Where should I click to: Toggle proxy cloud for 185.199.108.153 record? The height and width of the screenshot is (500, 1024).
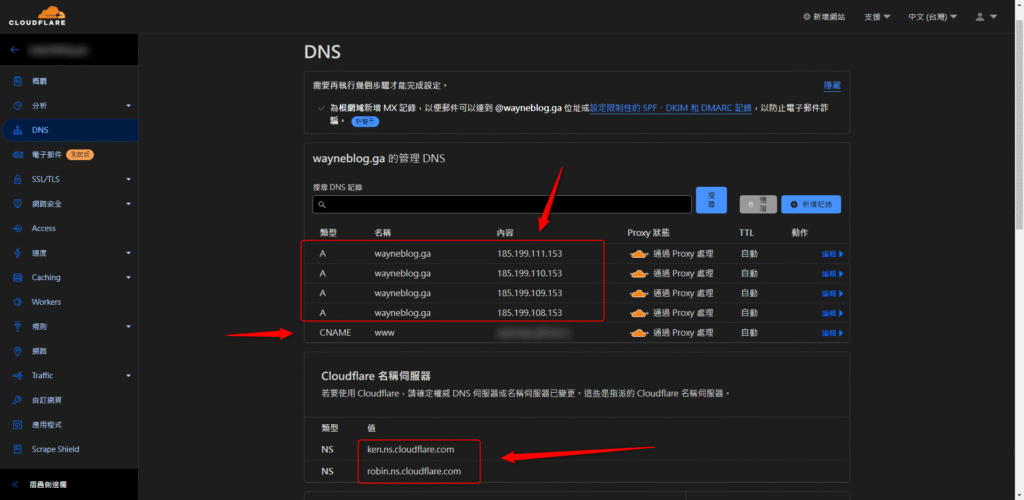click(x=641, y=313)
